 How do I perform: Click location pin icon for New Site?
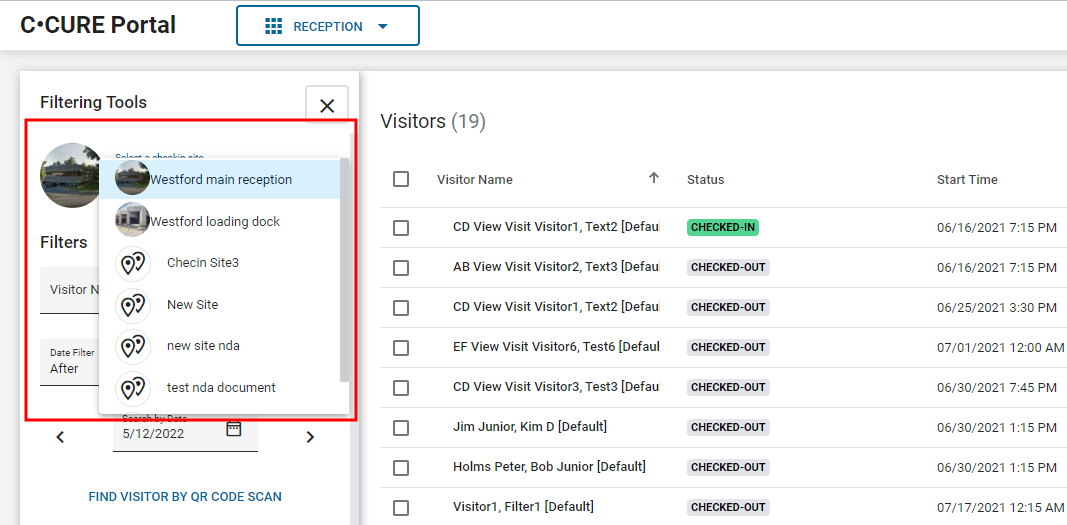coord(133,305)
